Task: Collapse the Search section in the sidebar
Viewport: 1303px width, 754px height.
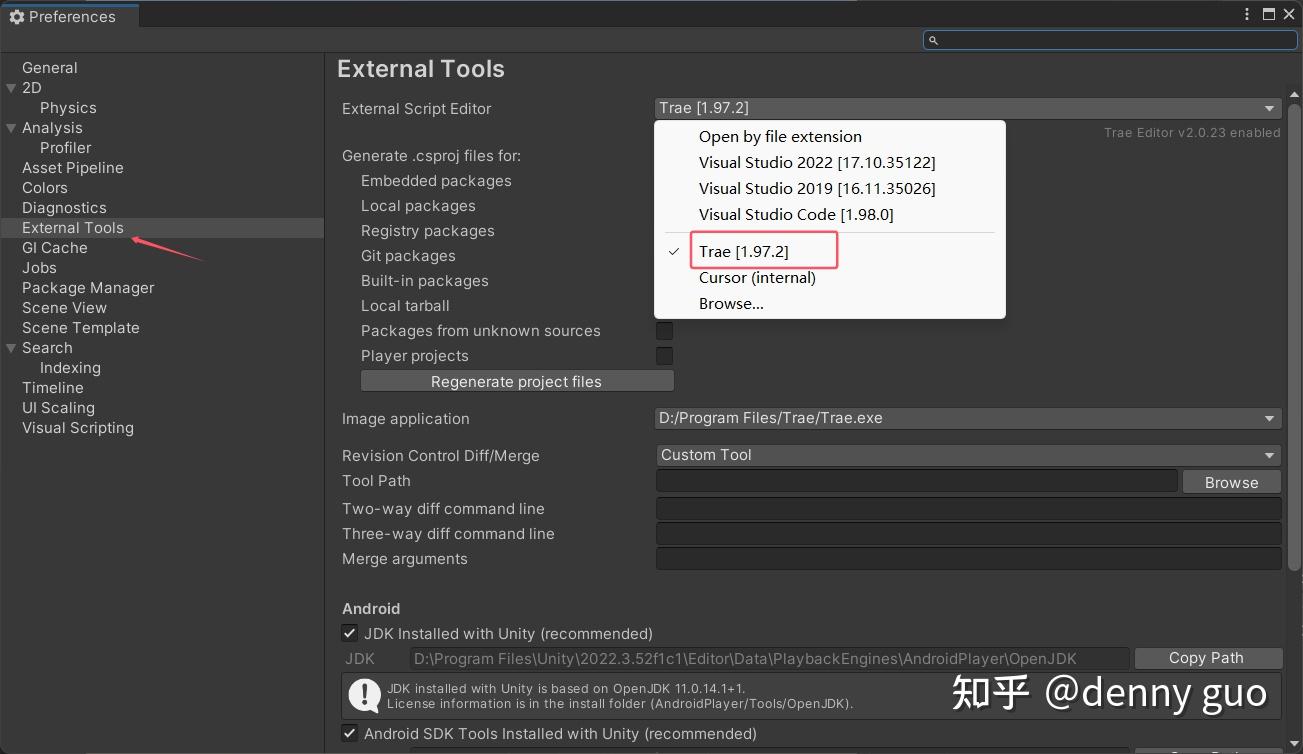Action: (x=10, y=348)
